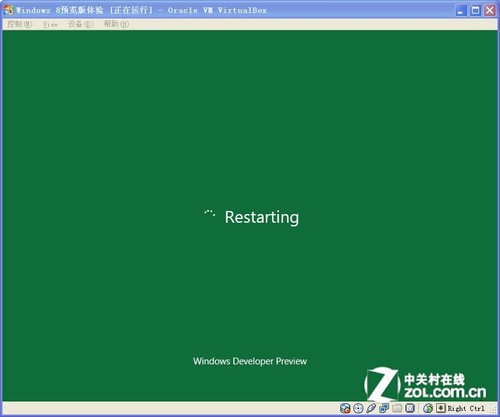Click the VirtualBox icon in title bar

[9, 10]
